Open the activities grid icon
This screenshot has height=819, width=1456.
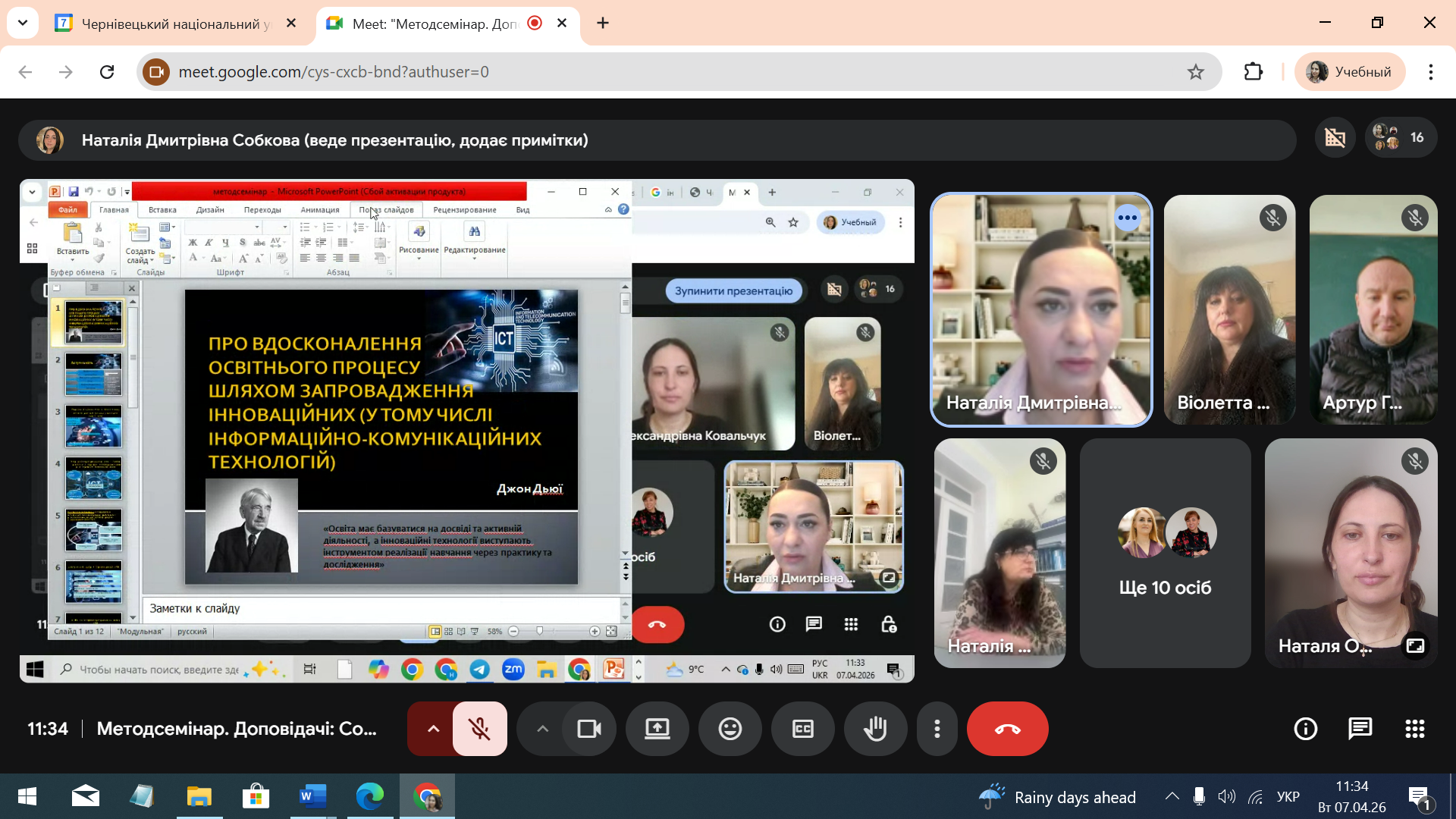[x=1414, y=729]
